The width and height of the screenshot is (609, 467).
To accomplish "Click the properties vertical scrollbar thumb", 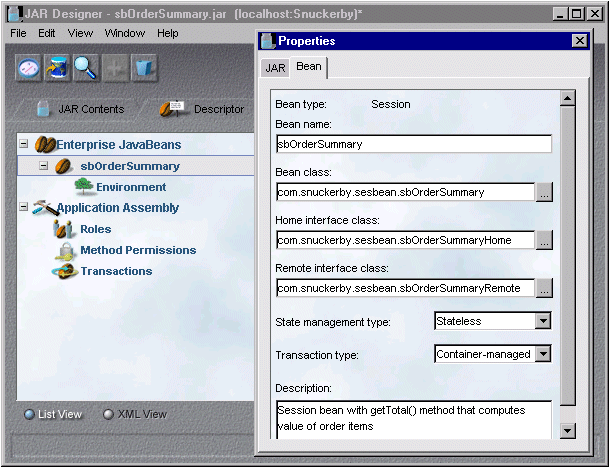I will tap(567, 256).
